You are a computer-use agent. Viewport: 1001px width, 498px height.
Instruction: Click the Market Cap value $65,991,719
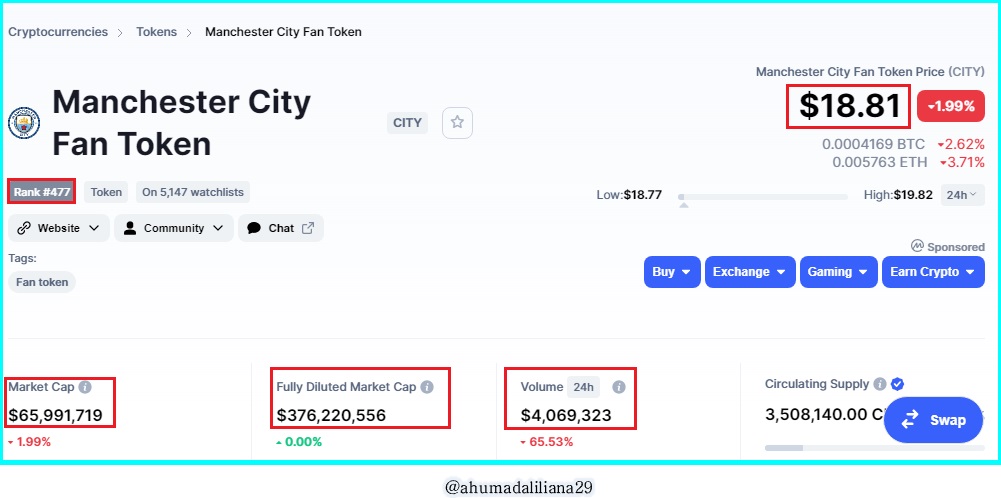56,416
